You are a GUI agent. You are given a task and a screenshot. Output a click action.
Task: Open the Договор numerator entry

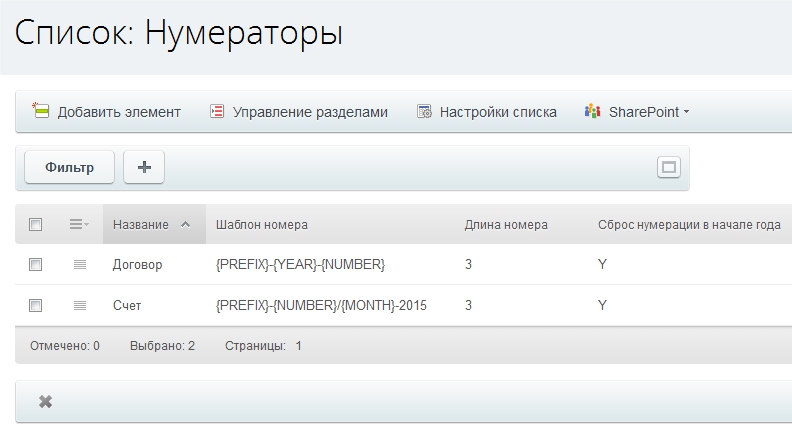pos(137,265)
